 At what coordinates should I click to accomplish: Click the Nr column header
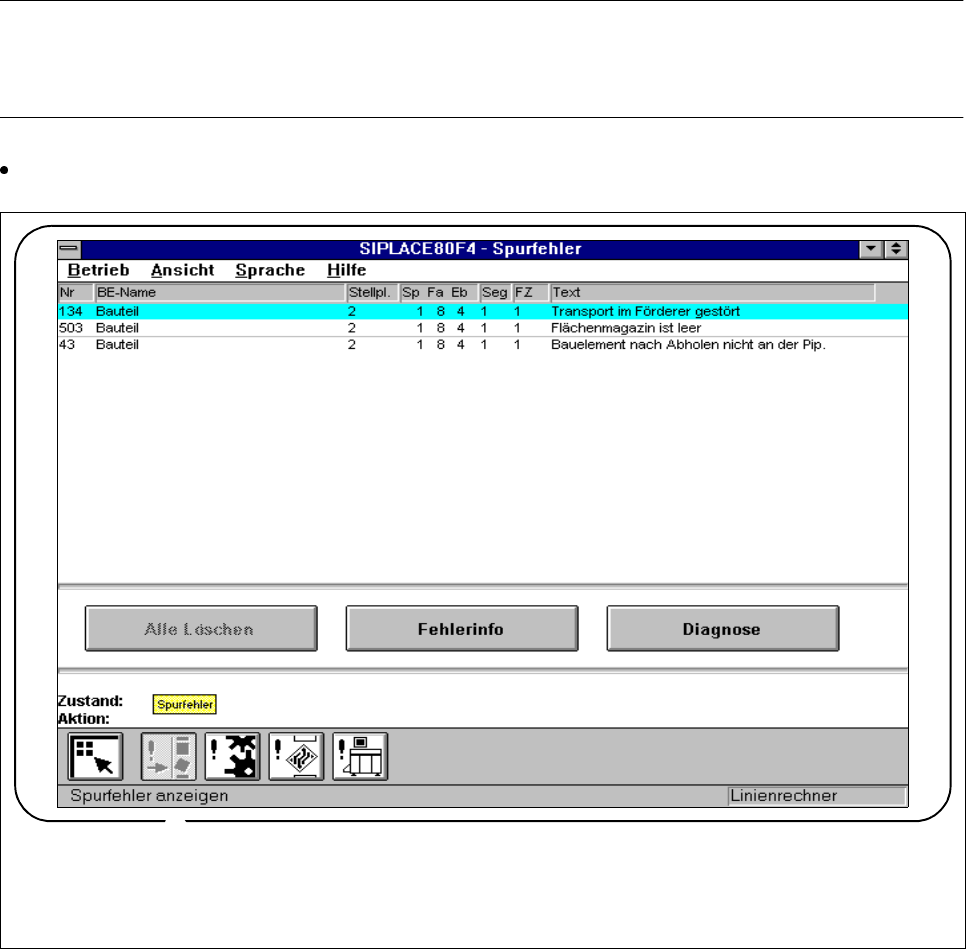click(x=75, y=292)
